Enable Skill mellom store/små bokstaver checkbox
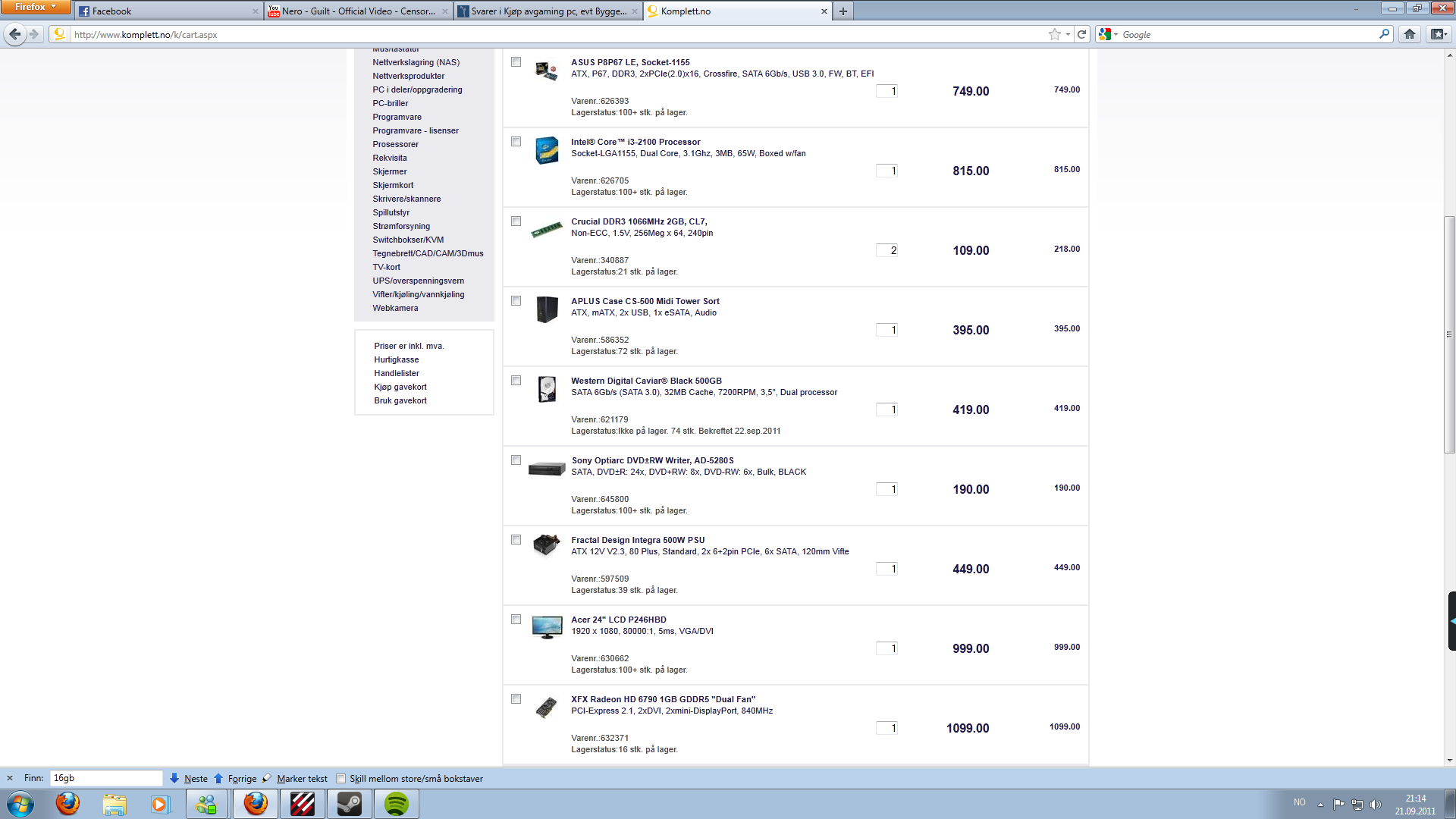Viewport: 1456px width, 819px height. (341, 779)
